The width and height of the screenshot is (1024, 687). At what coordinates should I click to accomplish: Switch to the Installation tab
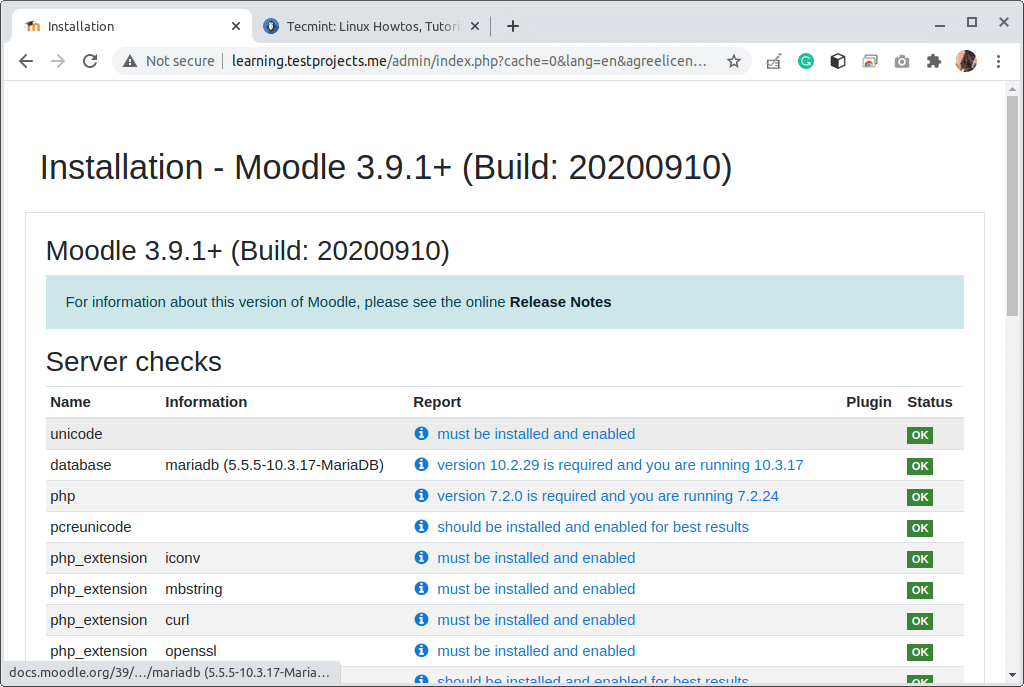tap(131, 26)
